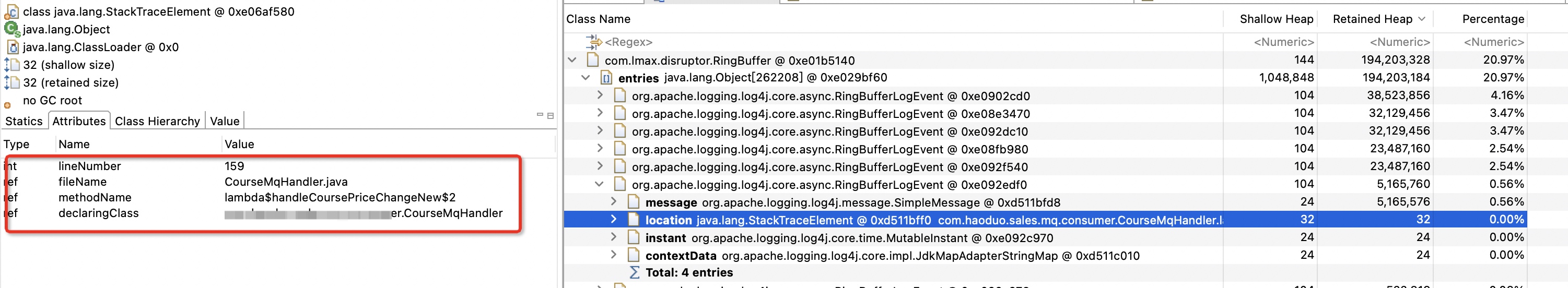Click the java.lang.ClassLoader icon
This screenshot has width=1568, height=288.
point(12,47)
